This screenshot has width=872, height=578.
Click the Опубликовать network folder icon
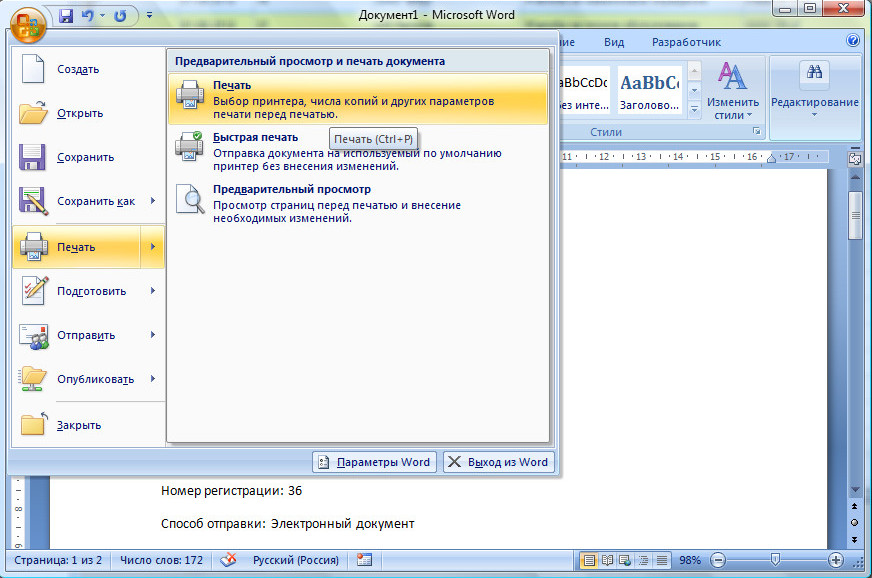32,379
